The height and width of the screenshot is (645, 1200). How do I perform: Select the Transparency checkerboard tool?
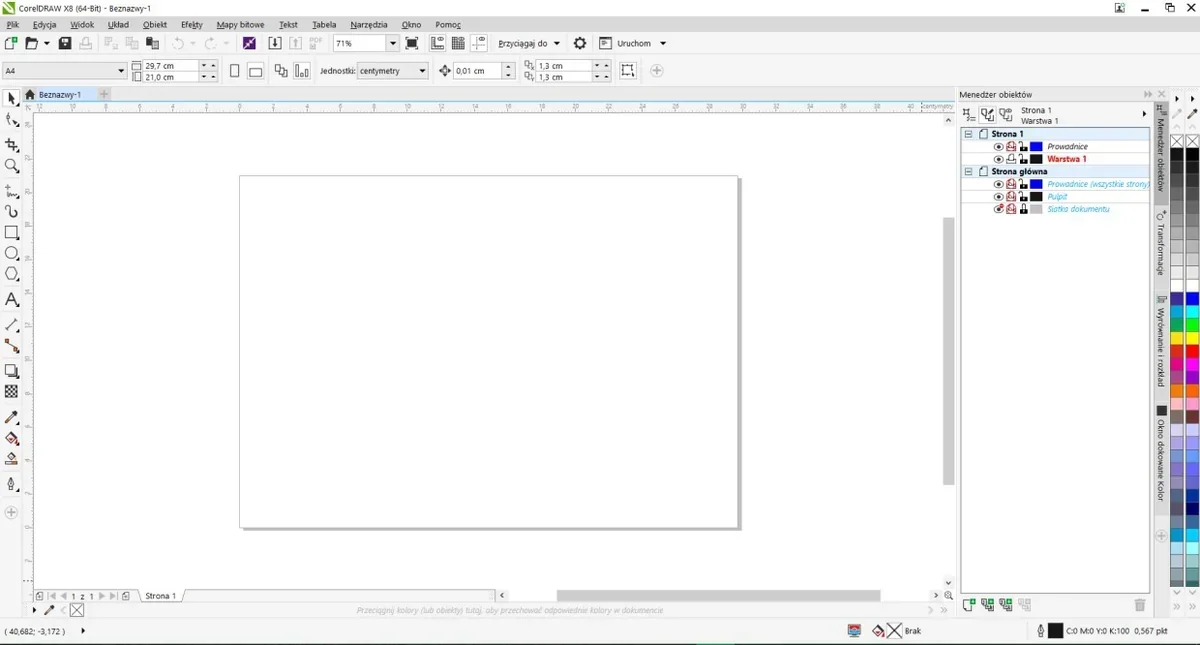pyautogui.click(x=12, y=392)
